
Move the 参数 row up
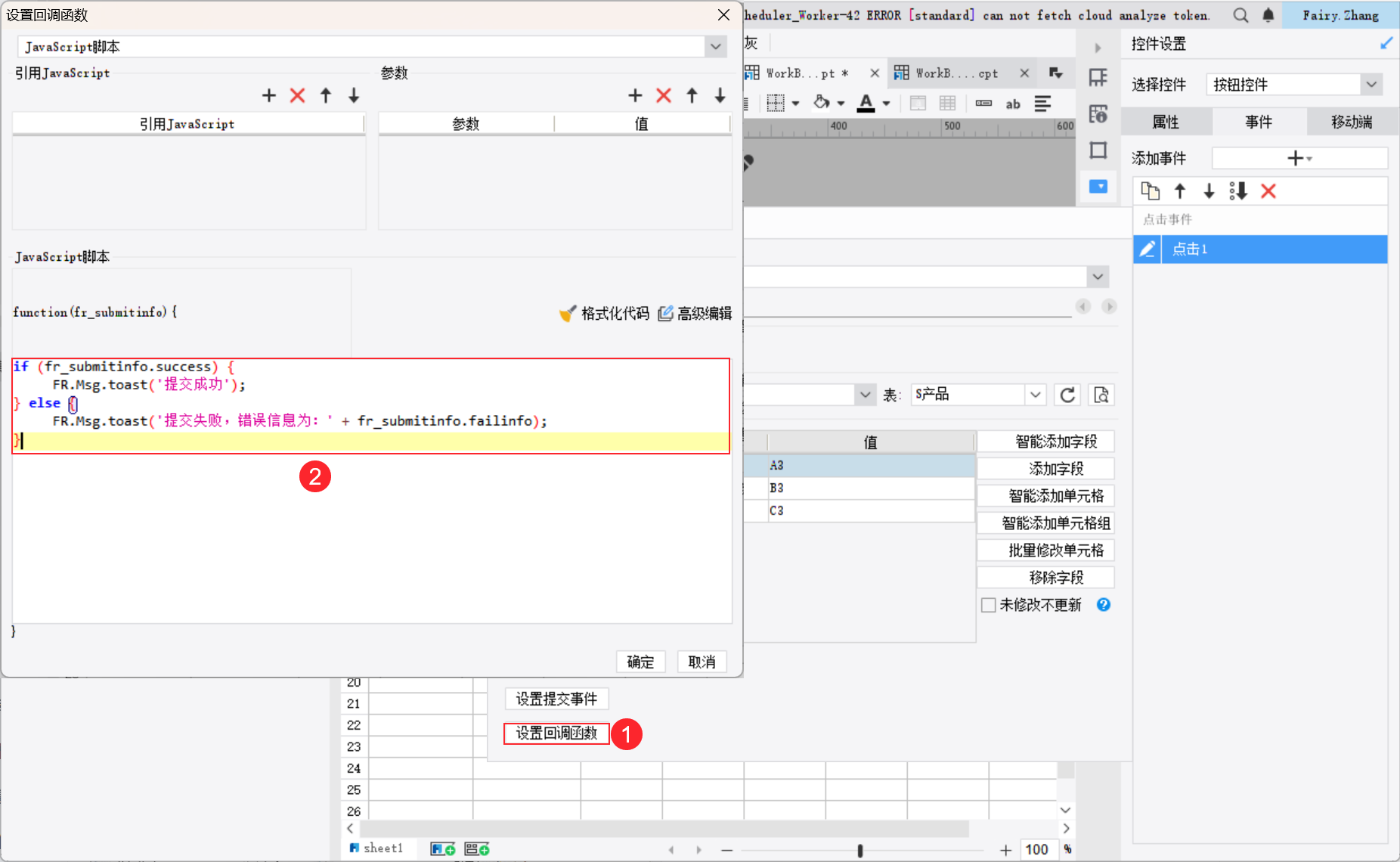(x=692, y=95)
